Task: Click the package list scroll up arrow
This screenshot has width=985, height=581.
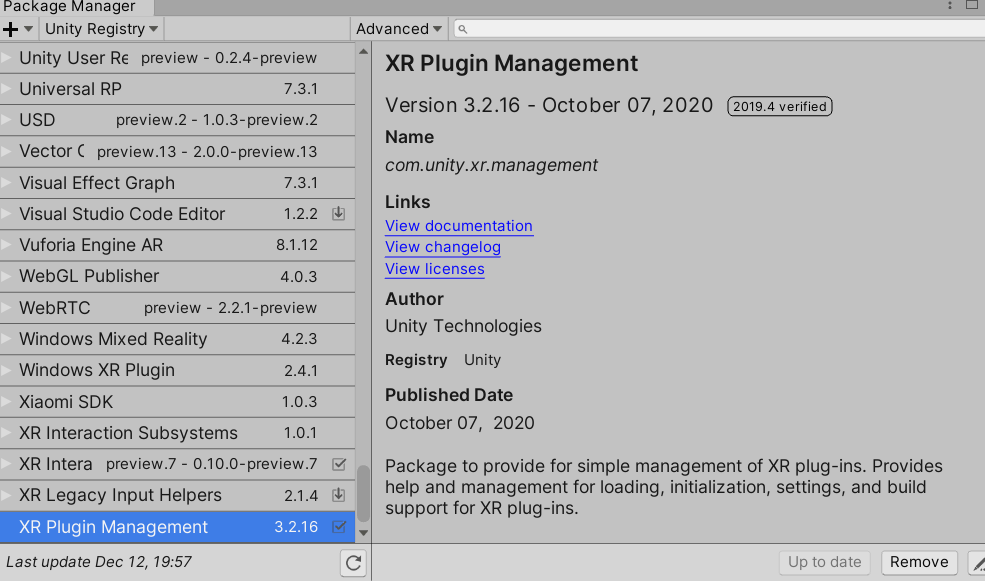Action: click(x=363, y=52)
